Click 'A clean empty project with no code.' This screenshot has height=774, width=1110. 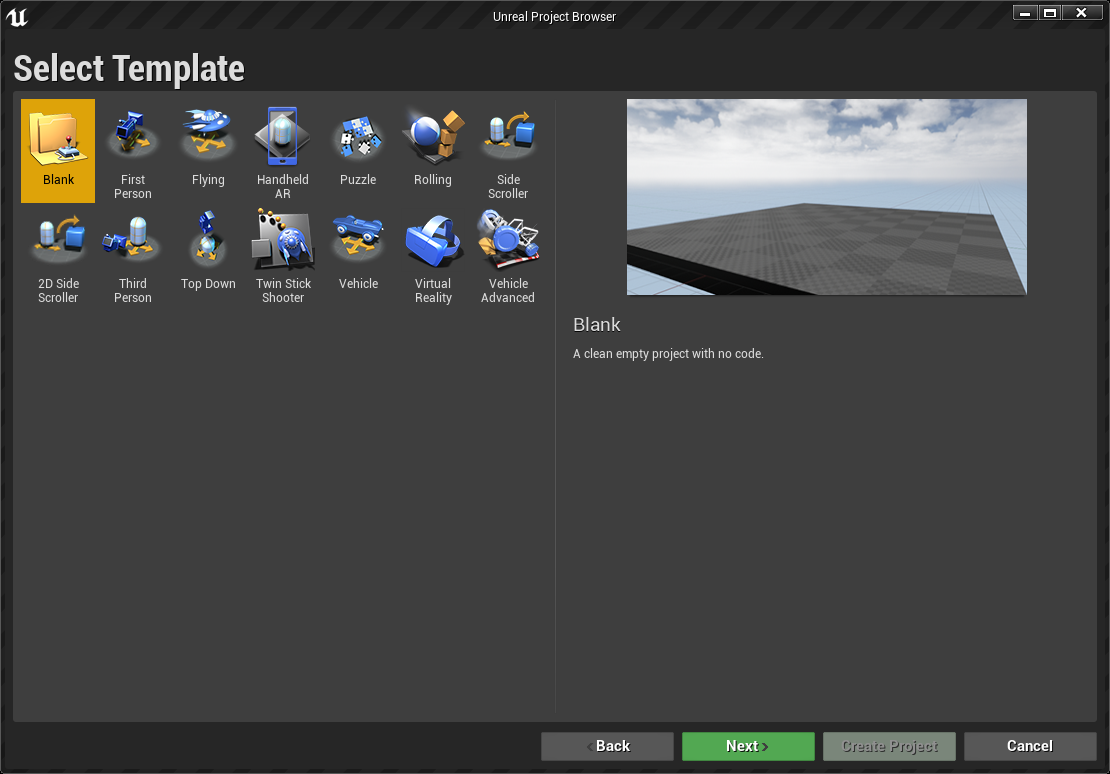[668, 353]
